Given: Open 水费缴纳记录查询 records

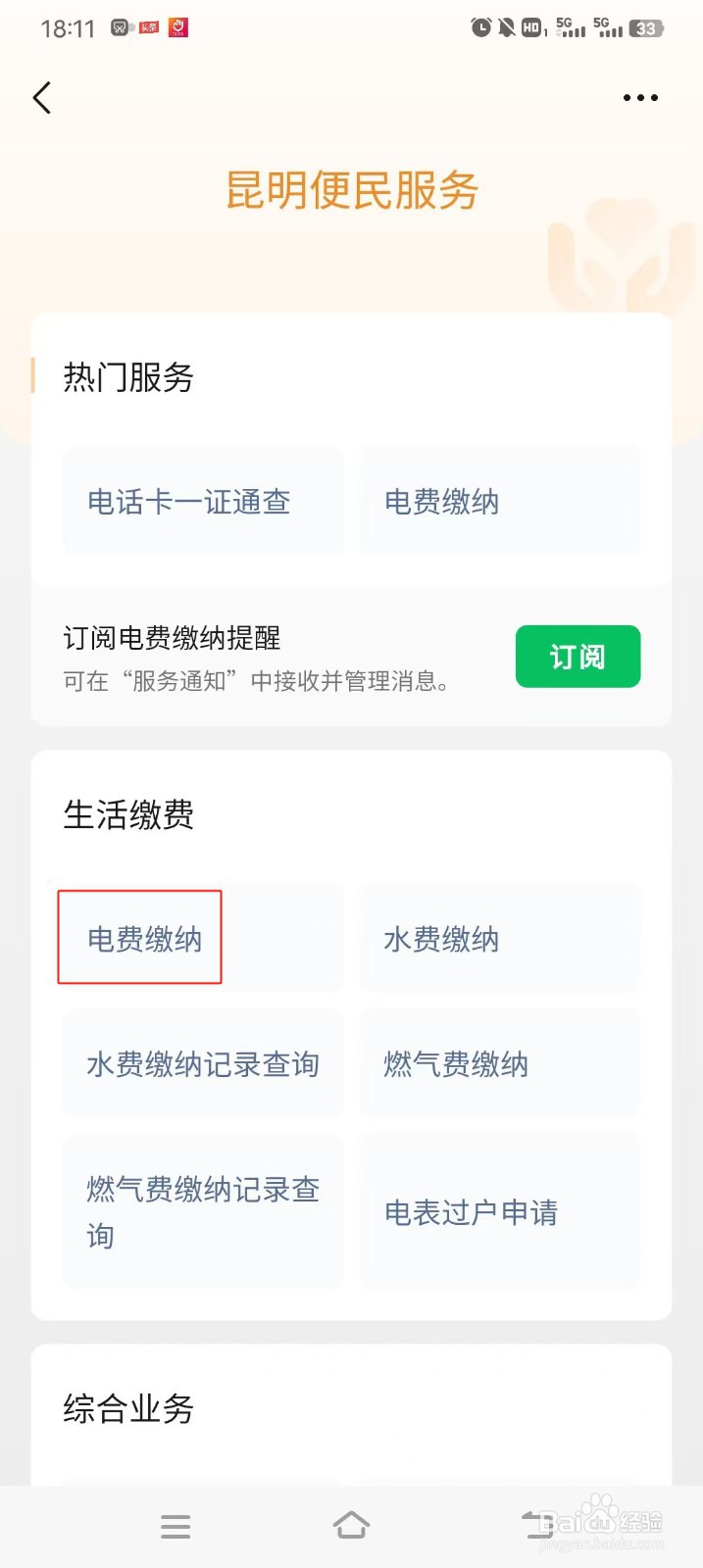Looking at the screenshot, I should coord(203,1063).
